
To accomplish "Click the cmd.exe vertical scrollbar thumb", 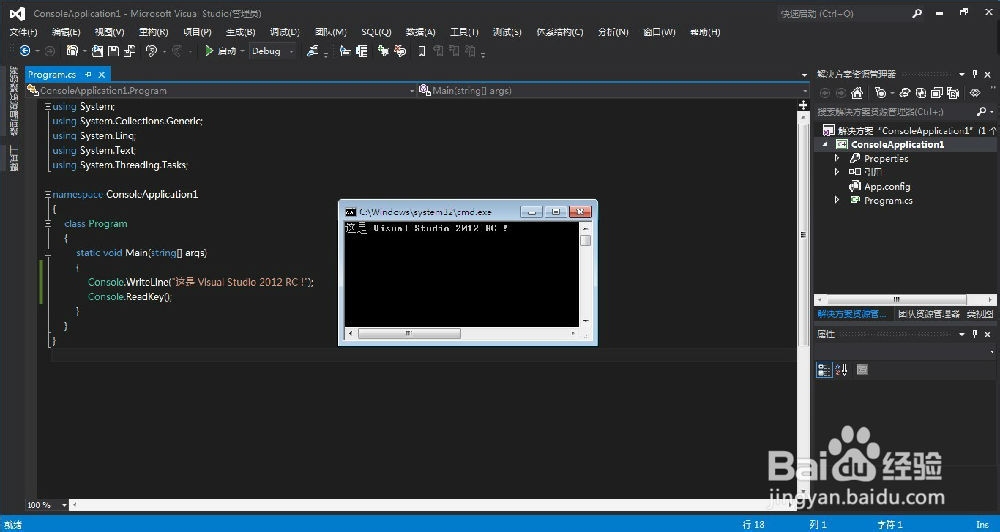I will tap(585, 240).
